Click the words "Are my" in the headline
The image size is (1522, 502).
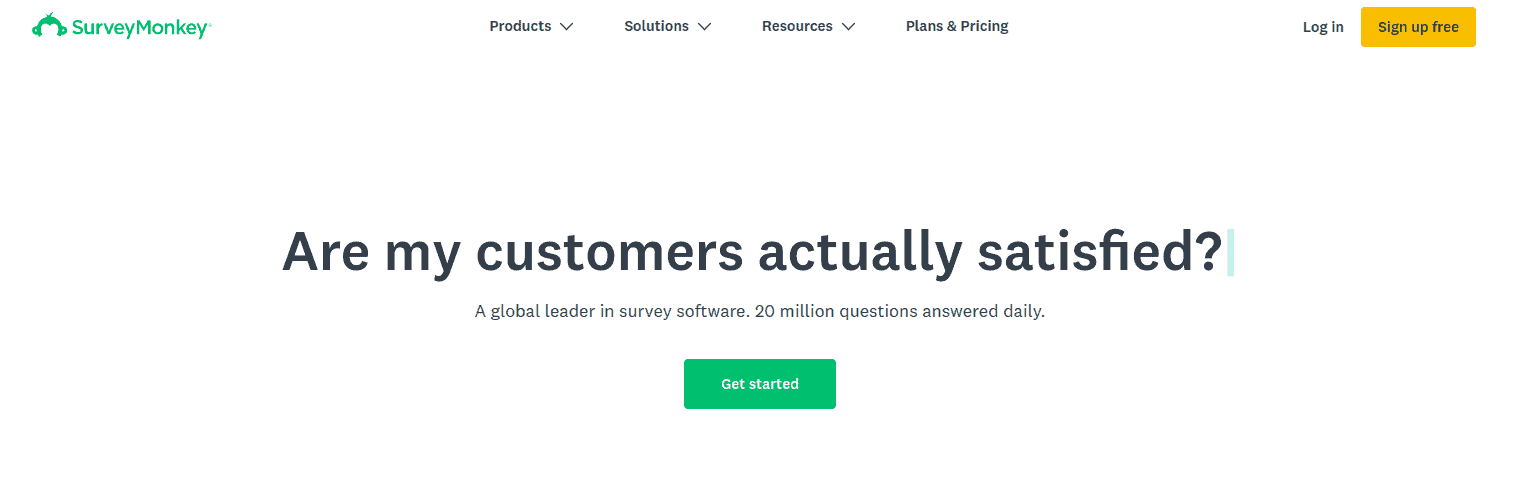(x=371, y=253)
